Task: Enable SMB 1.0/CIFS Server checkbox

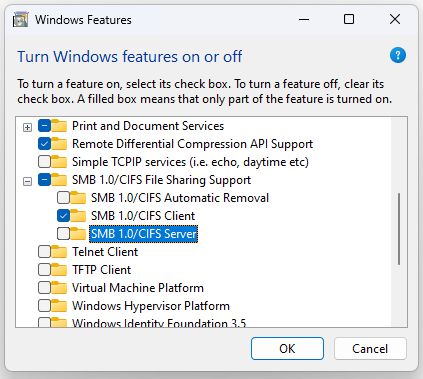Action: click(x=63, y=234)
